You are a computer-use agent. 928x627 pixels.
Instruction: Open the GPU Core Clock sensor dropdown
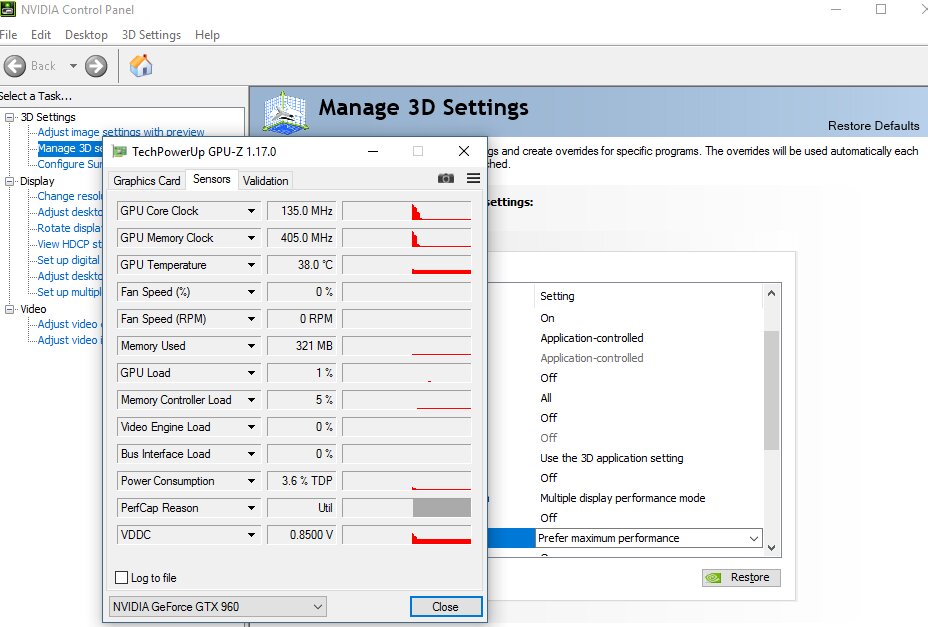[x=251, y=211]
